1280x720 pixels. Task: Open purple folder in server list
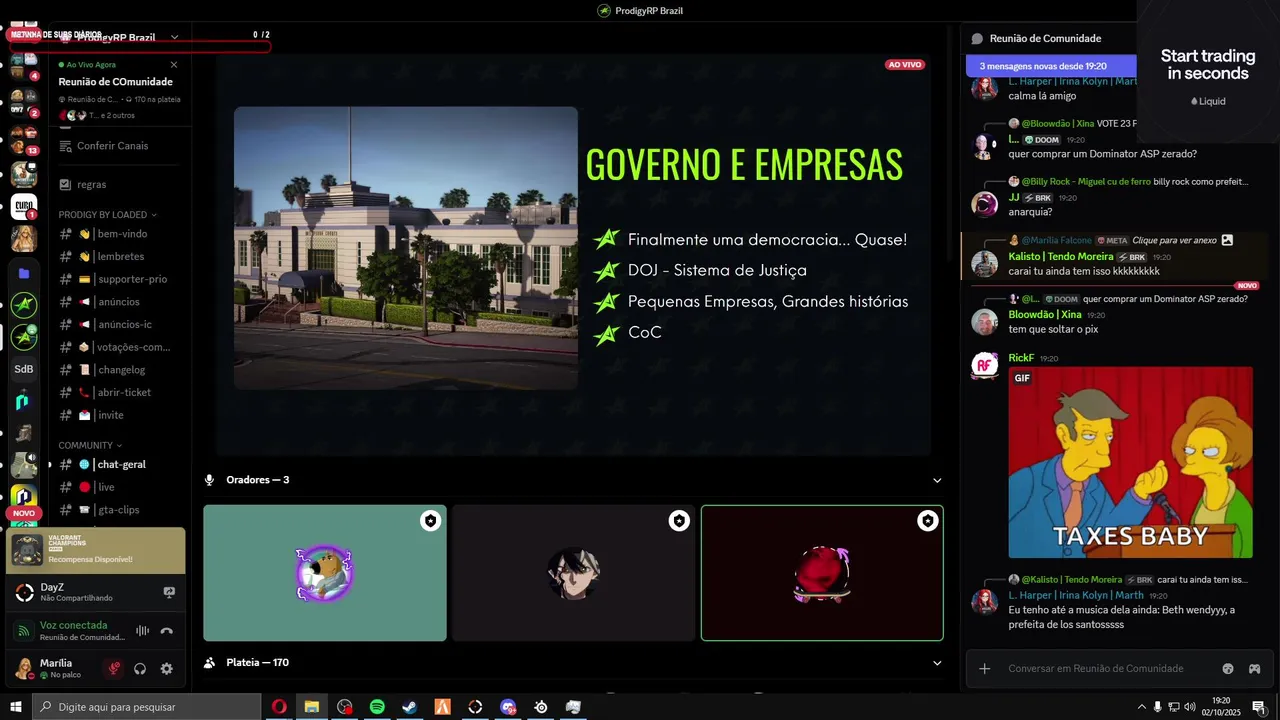24,273
